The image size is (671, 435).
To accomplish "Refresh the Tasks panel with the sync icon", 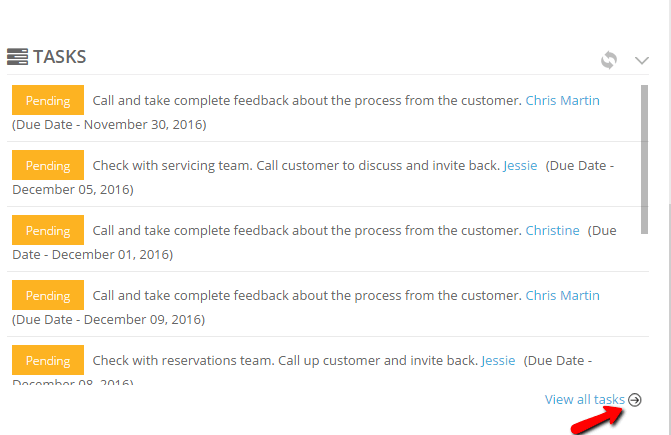I will (609, 60).
